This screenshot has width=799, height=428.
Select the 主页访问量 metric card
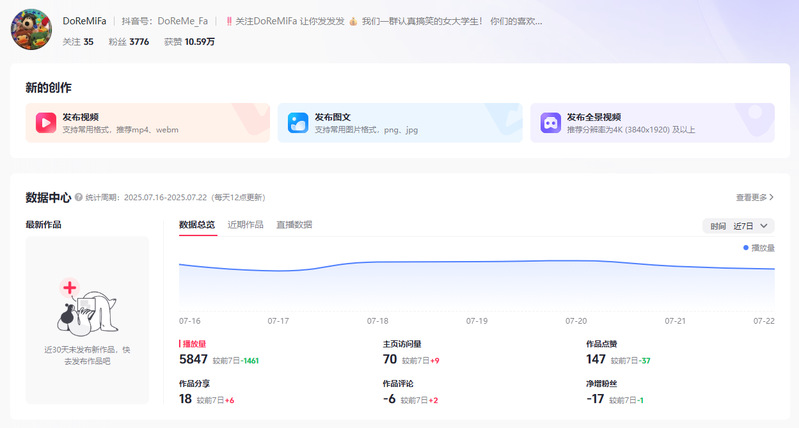[420, 353]
